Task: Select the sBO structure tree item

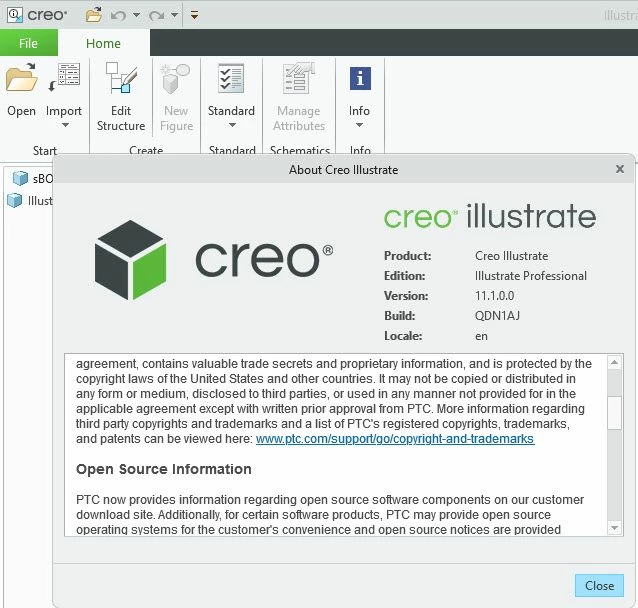Action: pyautogui.click(x=33, y=178)
